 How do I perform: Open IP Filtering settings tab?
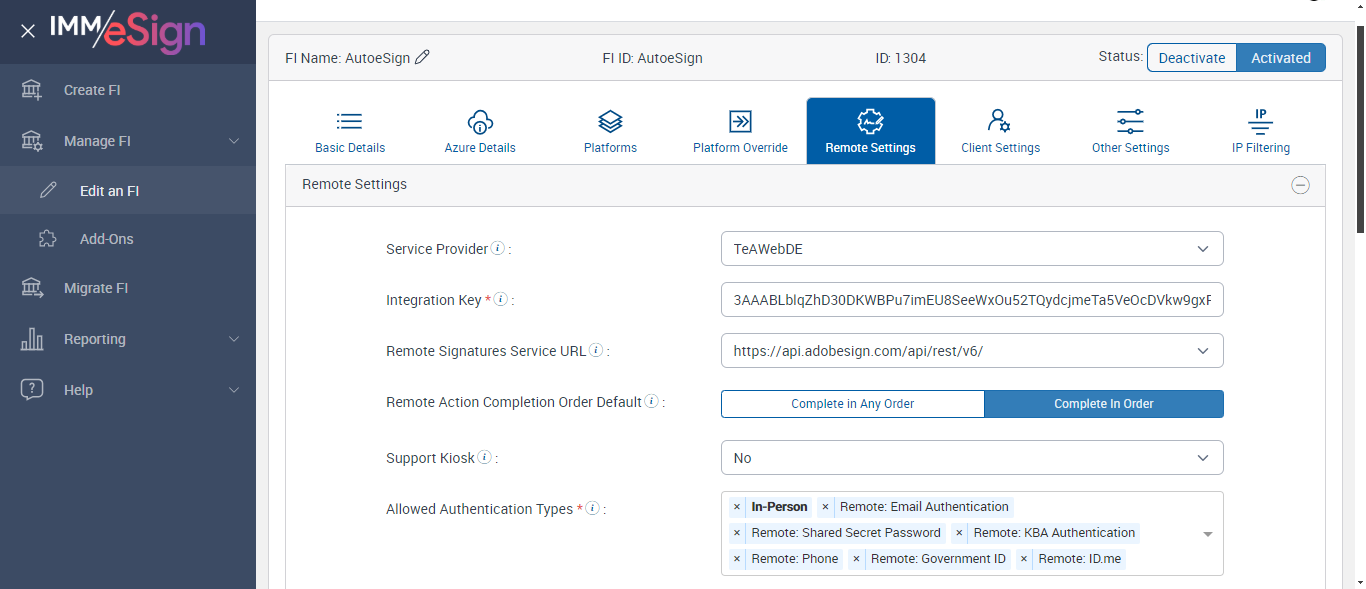click(x=1260, y=131)
